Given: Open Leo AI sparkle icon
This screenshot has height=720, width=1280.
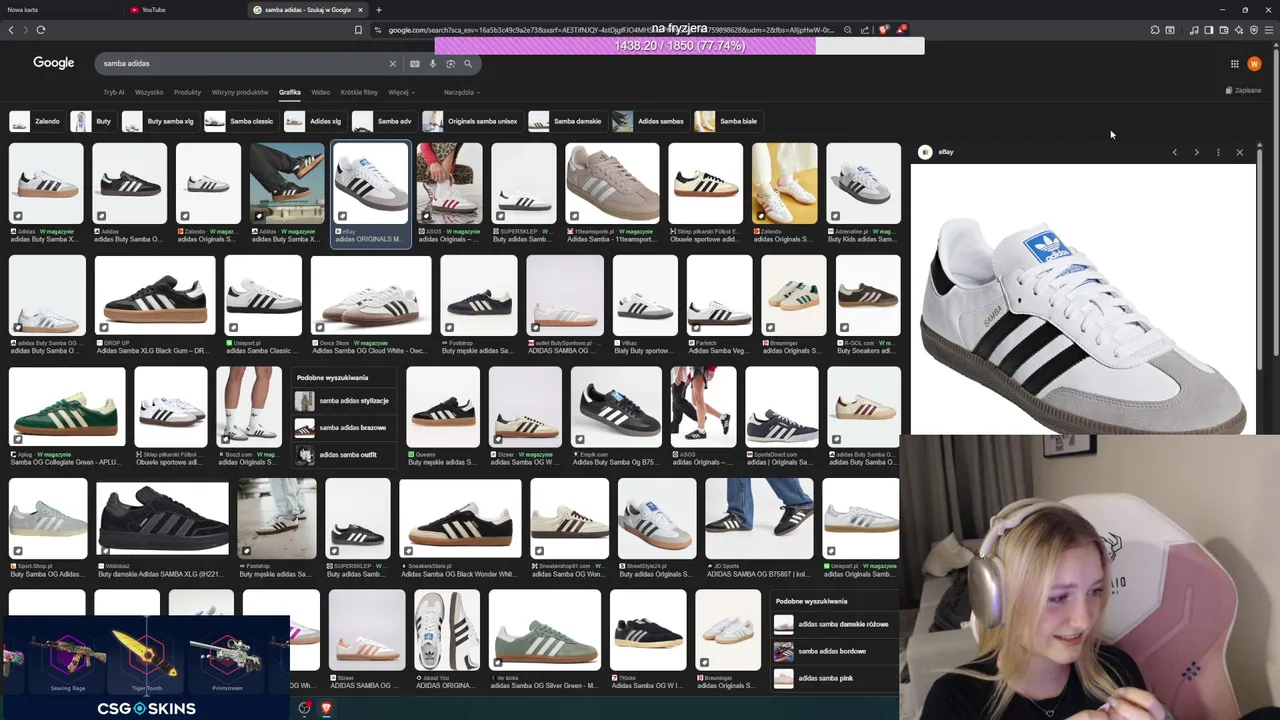Looking at the screenshot, I should coord(1238,30).
